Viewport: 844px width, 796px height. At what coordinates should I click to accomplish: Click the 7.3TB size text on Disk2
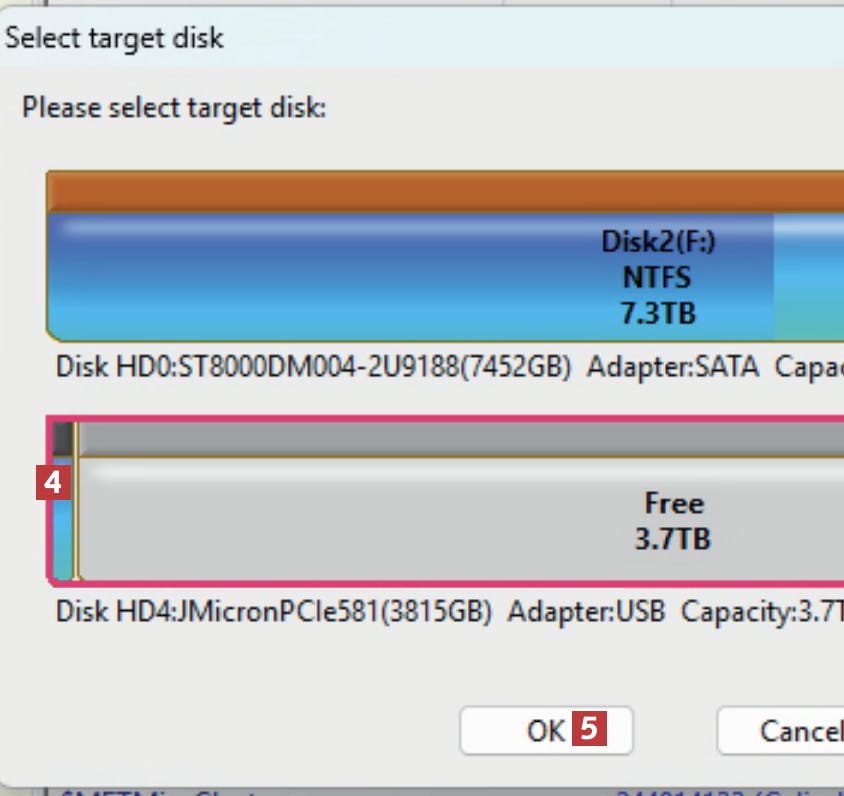click(x=658, y=313)
